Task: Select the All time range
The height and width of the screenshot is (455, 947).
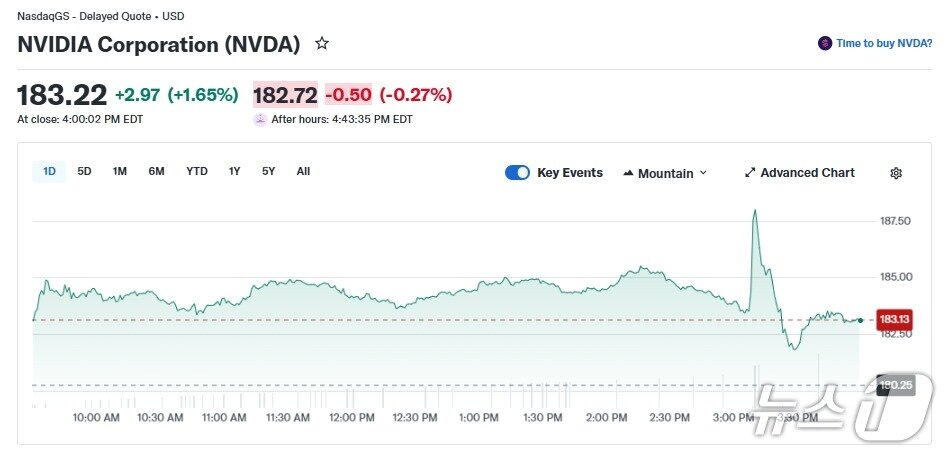Action: [x=303, y=171]
